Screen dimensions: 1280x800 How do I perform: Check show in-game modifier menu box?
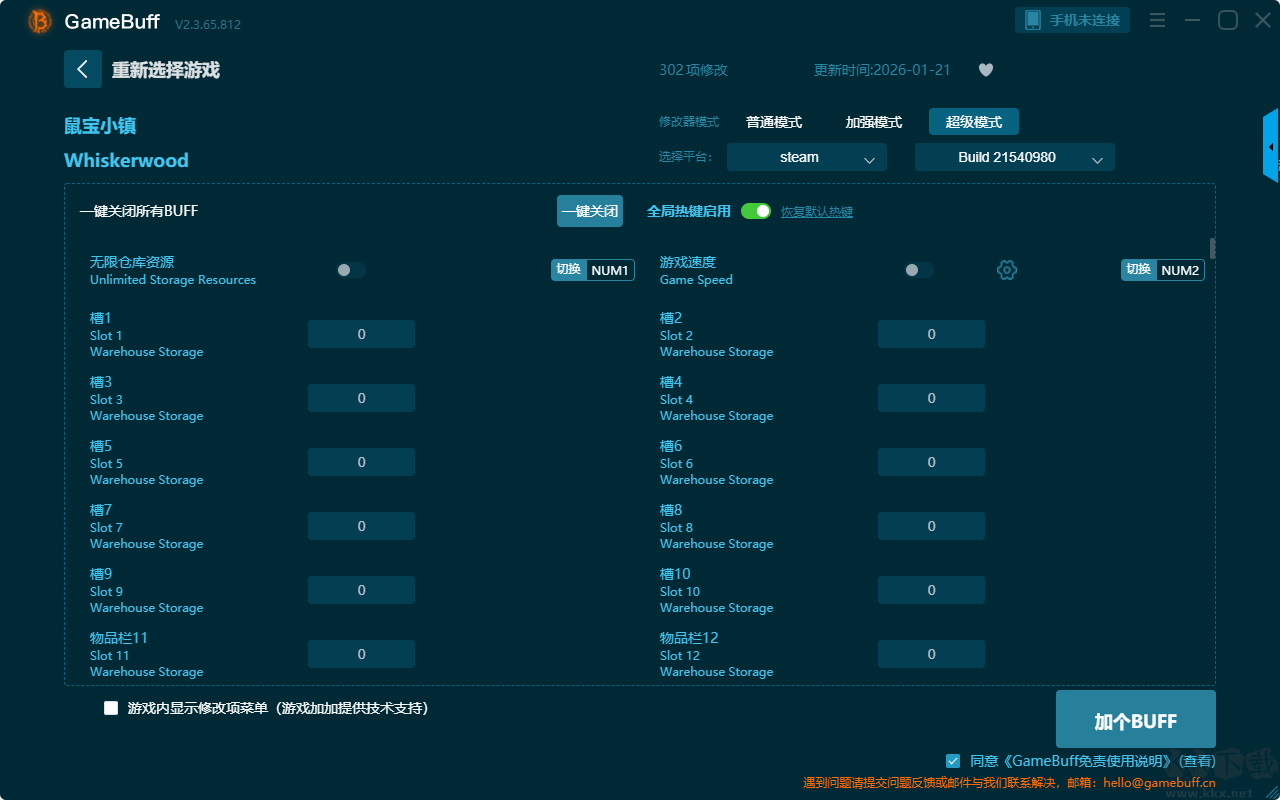tap(111, 708)
